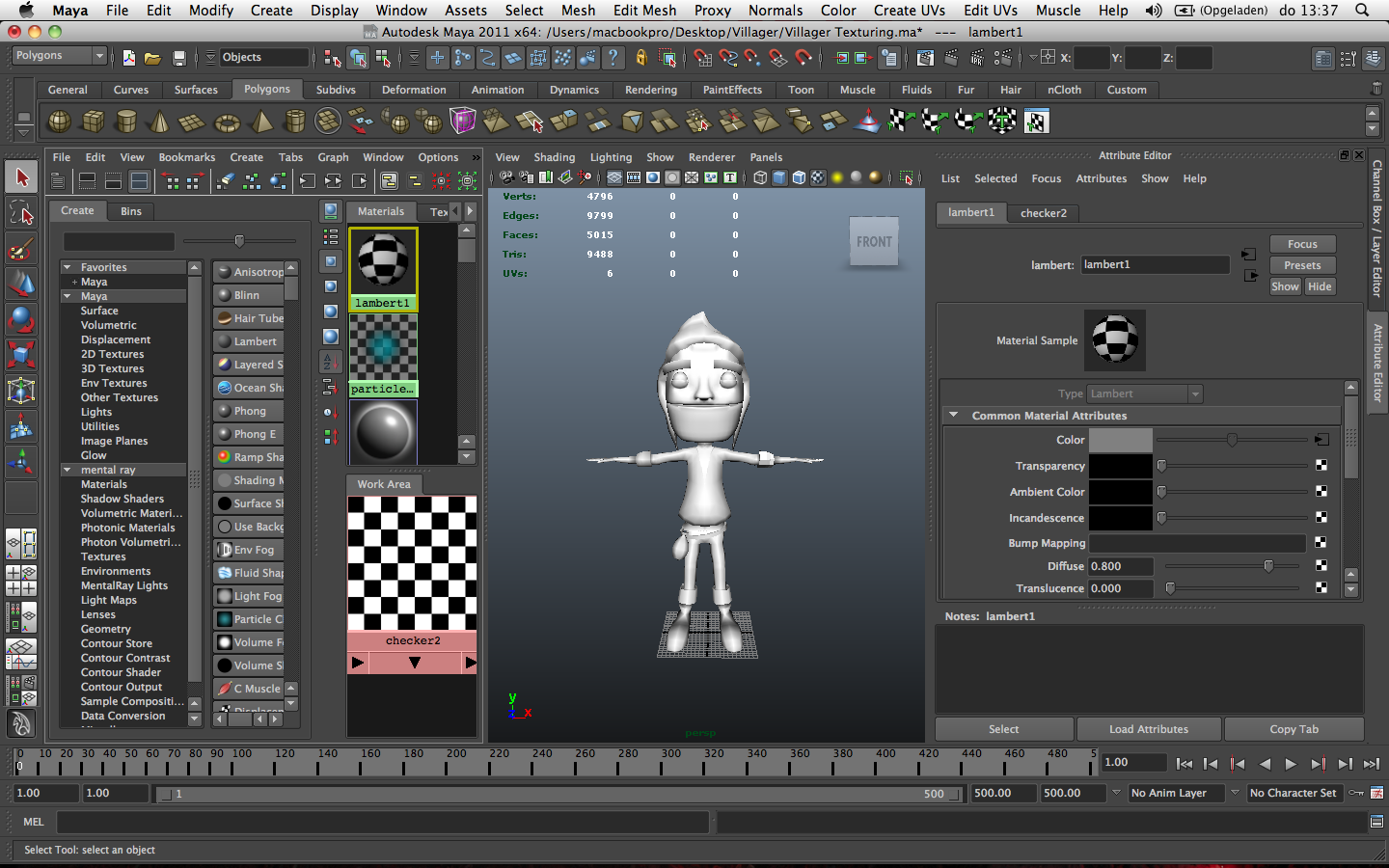This screenshot has height=868, width=1389.
Task: Click the trash can icon on the shelf
Action: (1376, 89)
